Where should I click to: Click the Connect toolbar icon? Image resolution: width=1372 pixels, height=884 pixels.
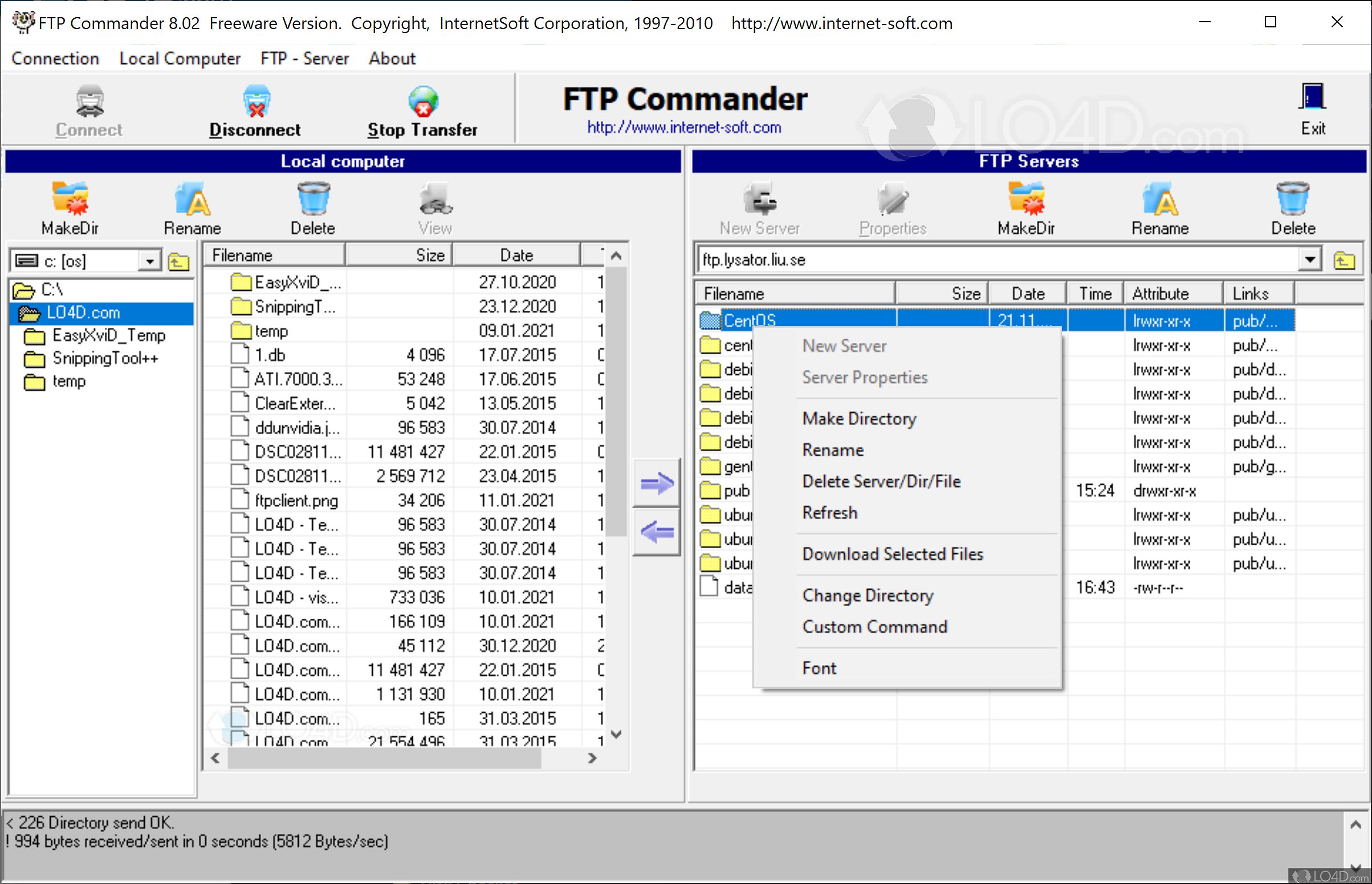90,102
